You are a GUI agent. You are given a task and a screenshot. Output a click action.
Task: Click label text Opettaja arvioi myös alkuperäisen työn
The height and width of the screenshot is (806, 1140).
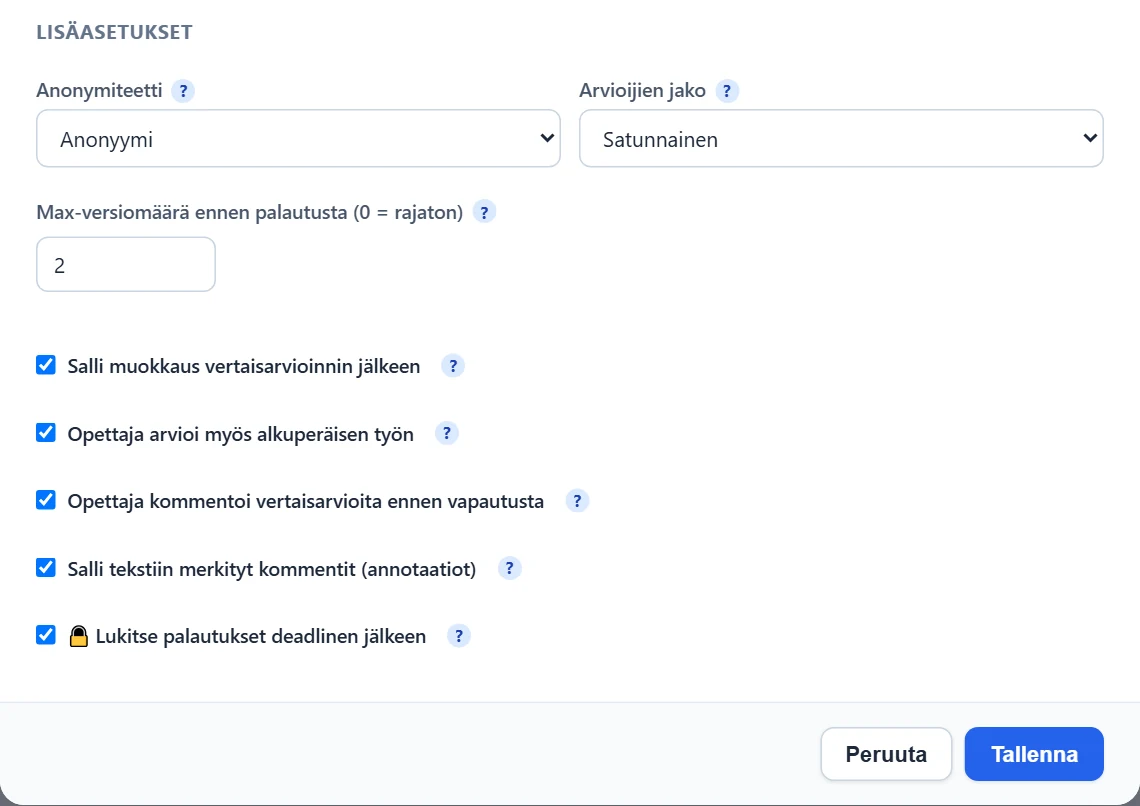241,434
